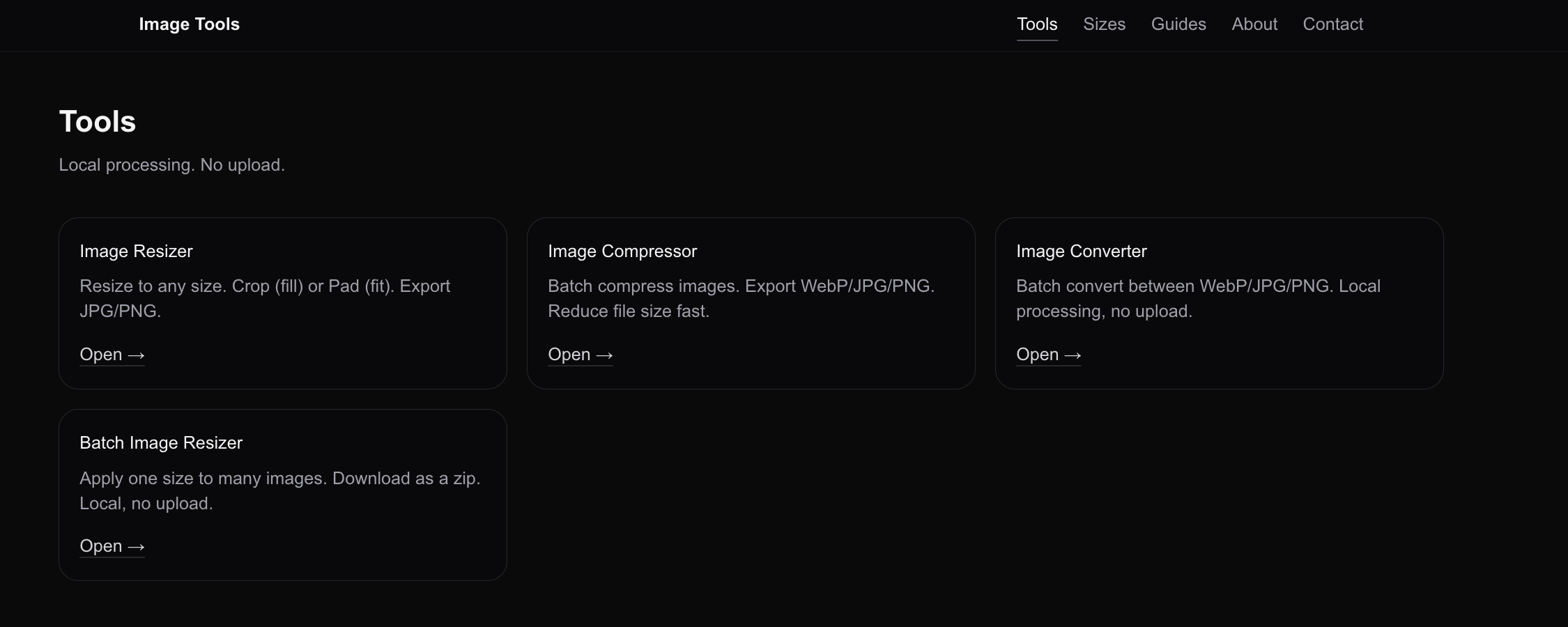Navigate to the Sizes page
The height and width of the screenshot is (627, 1568).
pyautogui.click(x=1104, y=24)
